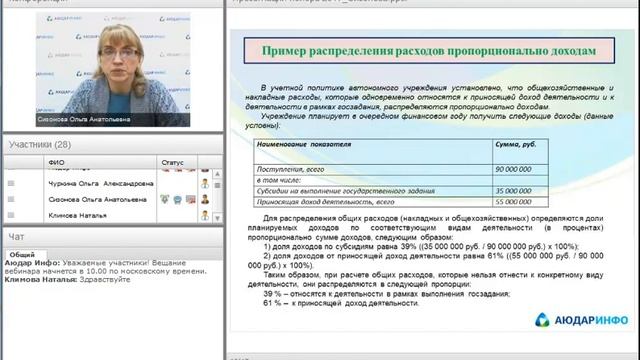Click the participants list scroll-down arrow
Image resolution: width=640 pixels, height=360 pixels.
pyautogui.click(x=217, y=218)
